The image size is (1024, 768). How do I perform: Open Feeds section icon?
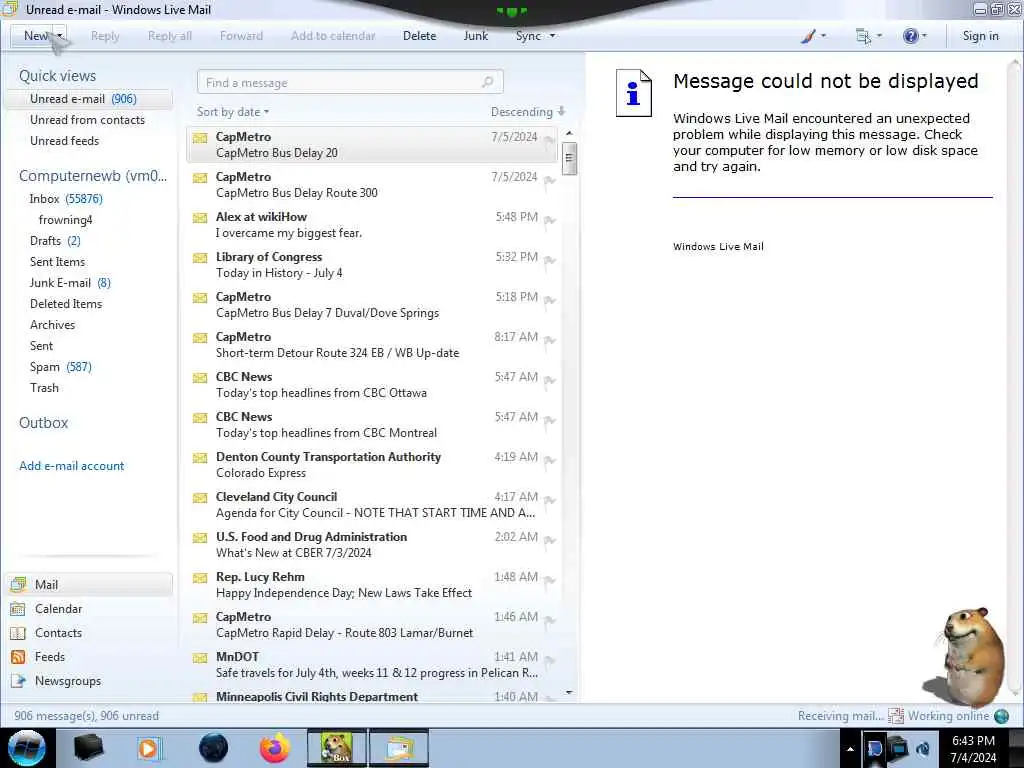pyautogui.click(x=18, y=657)
